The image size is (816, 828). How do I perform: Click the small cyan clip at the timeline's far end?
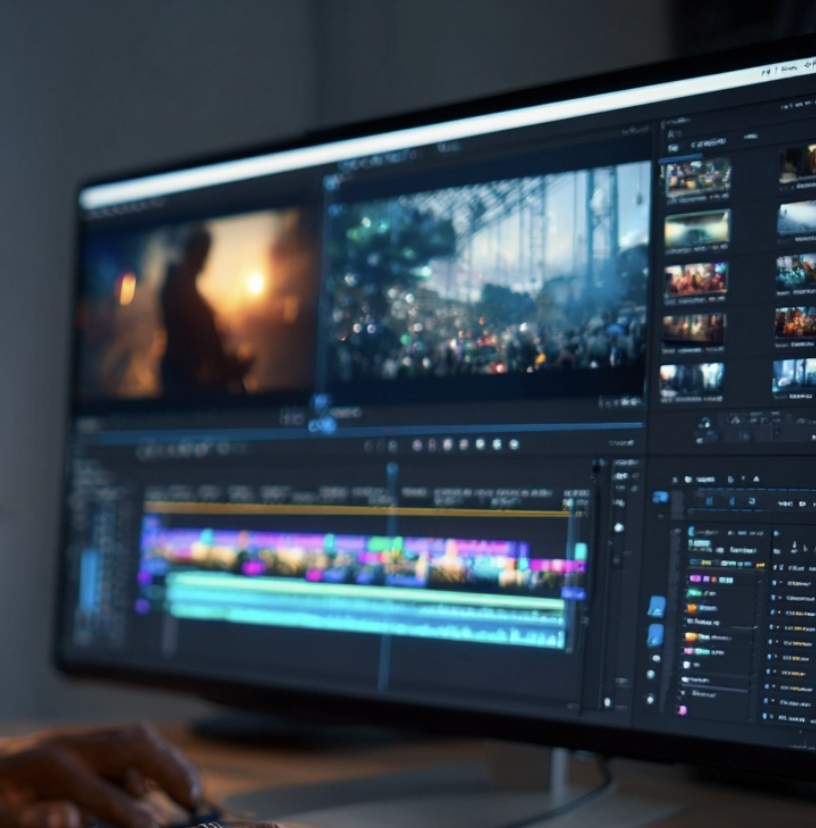[580, 551]
